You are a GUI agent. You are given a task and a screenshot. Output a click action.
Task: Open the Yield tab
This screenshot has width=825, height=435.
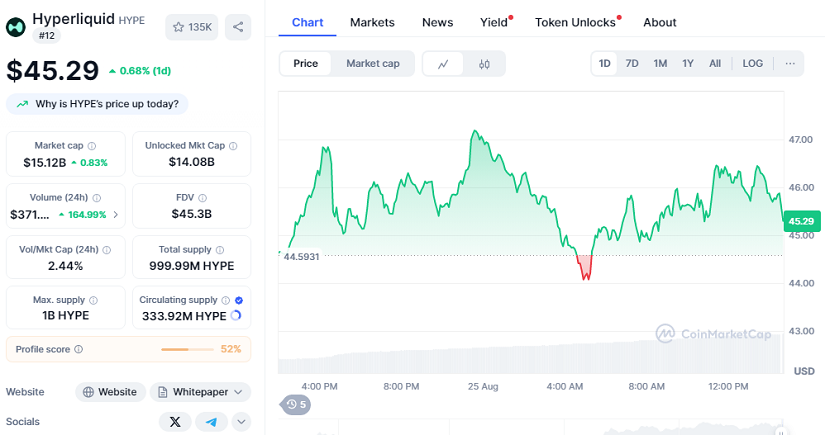coord(495,23)
